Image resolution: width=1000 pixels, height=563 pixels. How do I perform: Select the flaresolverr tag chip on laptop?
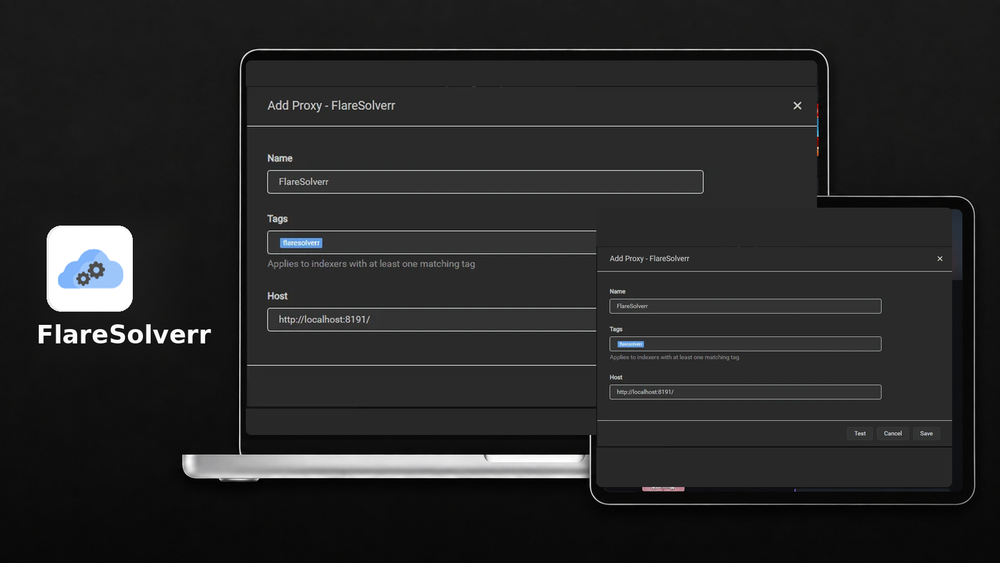point(301,243)
